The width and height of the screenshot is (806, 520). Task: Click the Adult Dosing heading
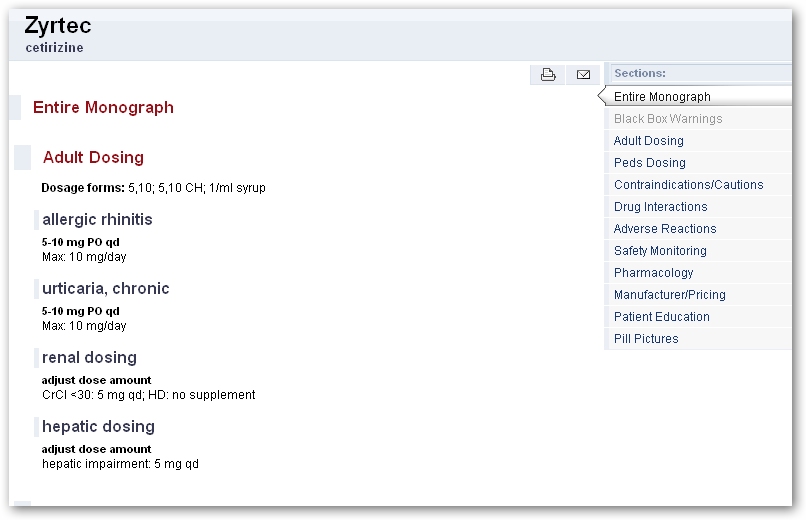tap(93, 157)
